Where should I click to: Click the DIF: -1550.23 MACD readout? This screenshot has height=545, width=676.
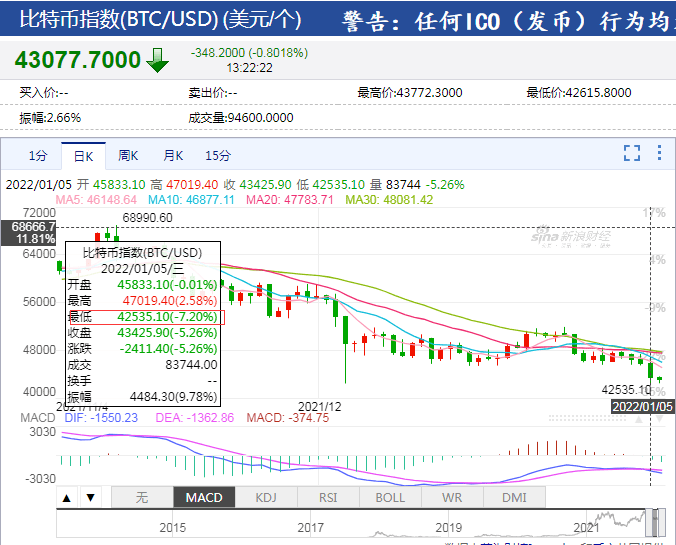pos(101,418)
